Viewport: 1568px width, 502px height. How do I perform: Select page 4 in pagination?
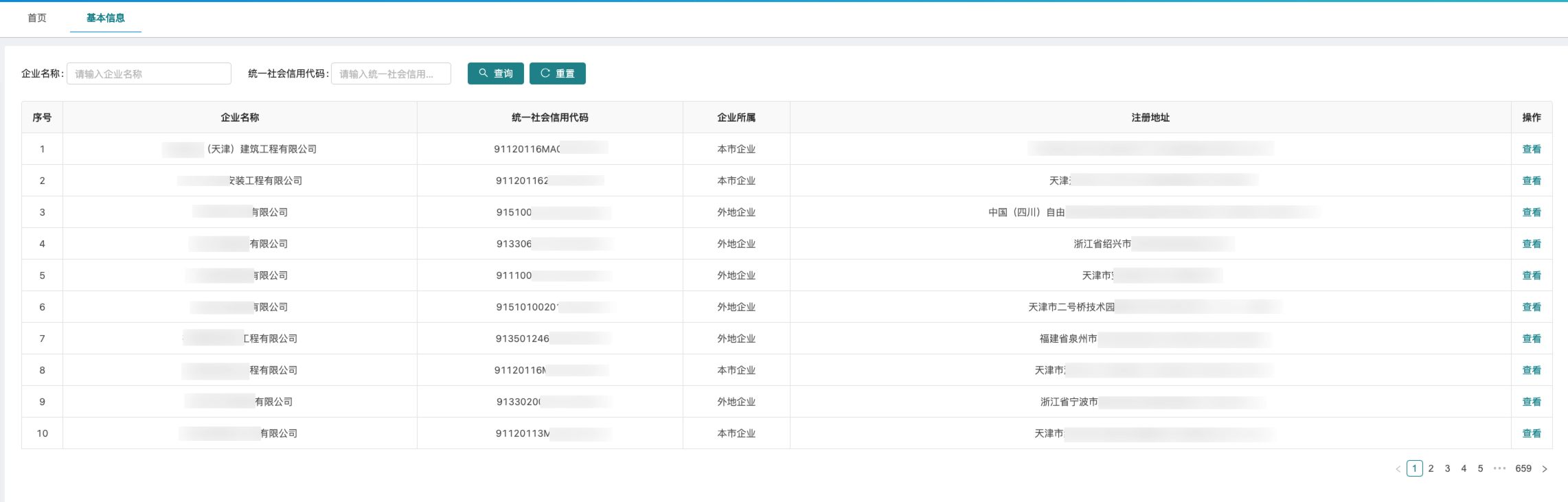pyautogui.click(x=1464, y=468)
